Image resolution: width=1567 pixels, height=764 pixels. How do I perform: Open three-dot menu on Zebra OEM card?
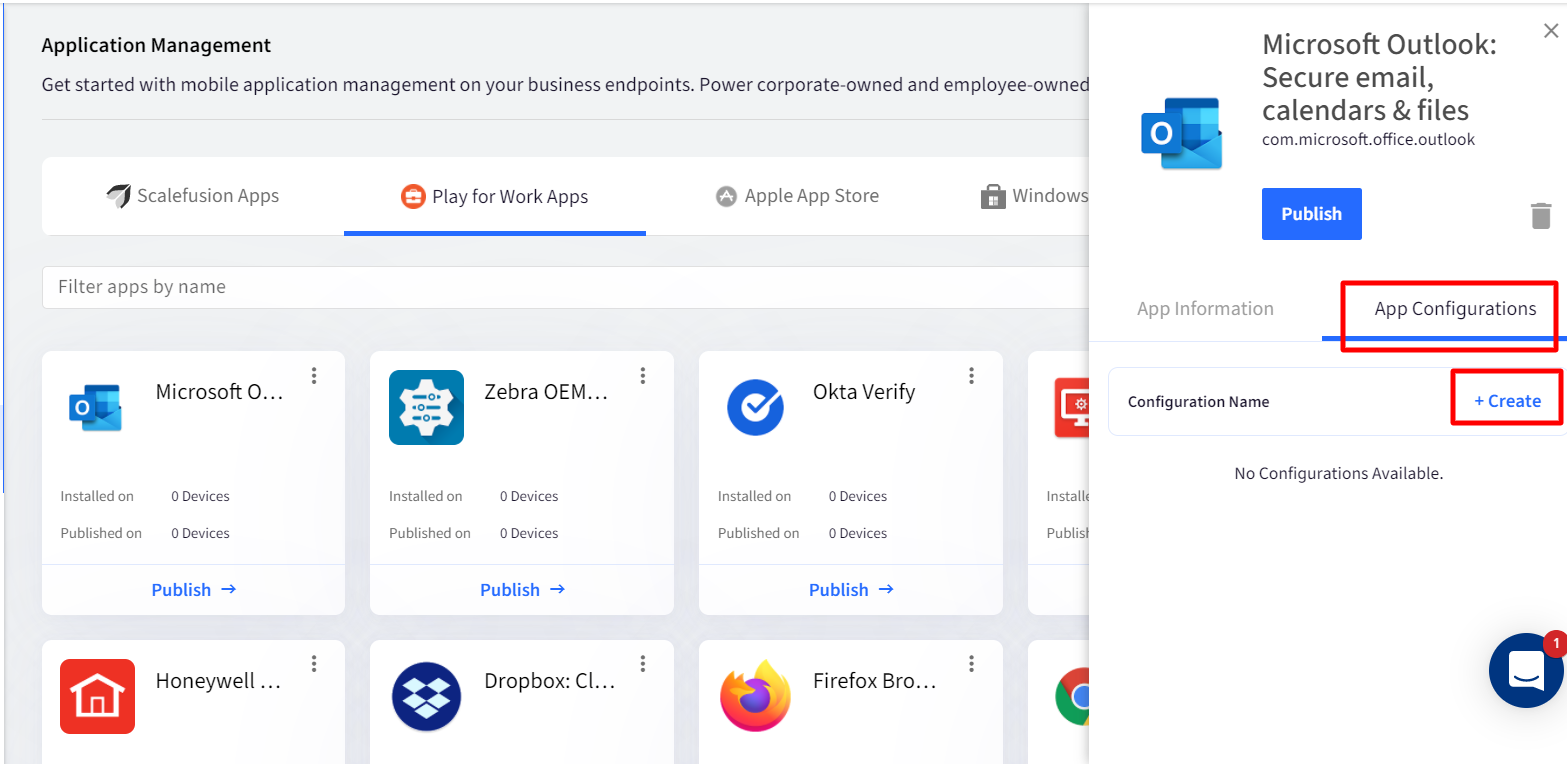[x=643, y=376]
